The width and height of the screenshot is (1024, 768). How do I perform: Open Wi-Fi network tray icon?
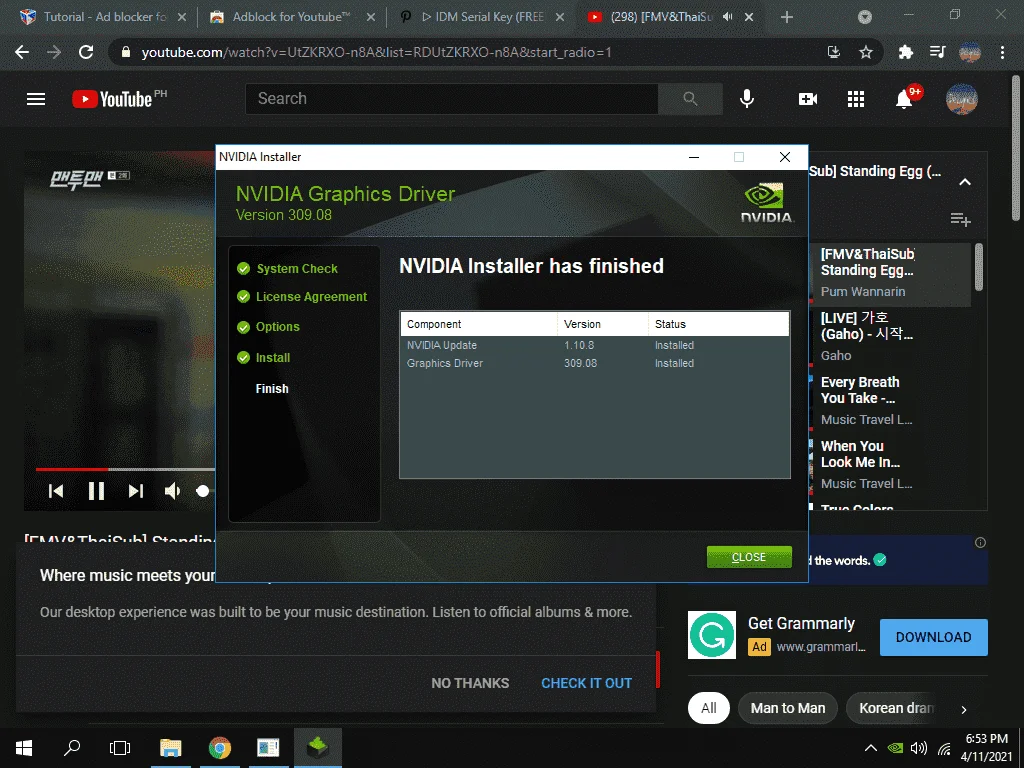pos(944,748)
